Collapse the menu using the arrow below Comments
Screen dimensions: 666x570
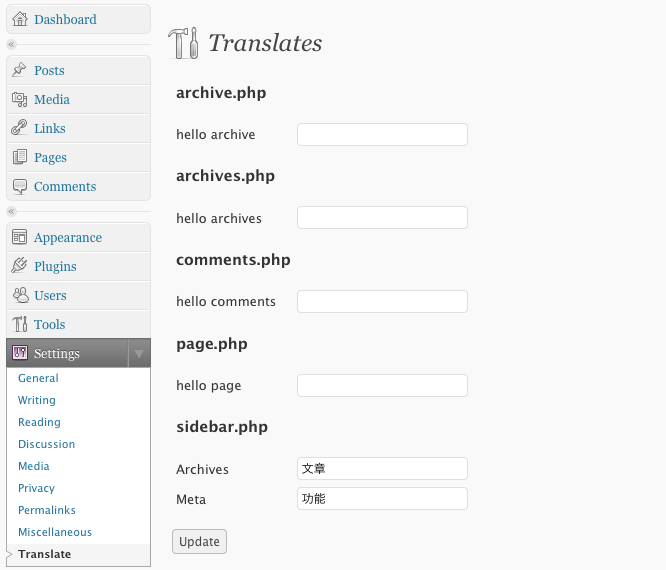pos(11,211)
